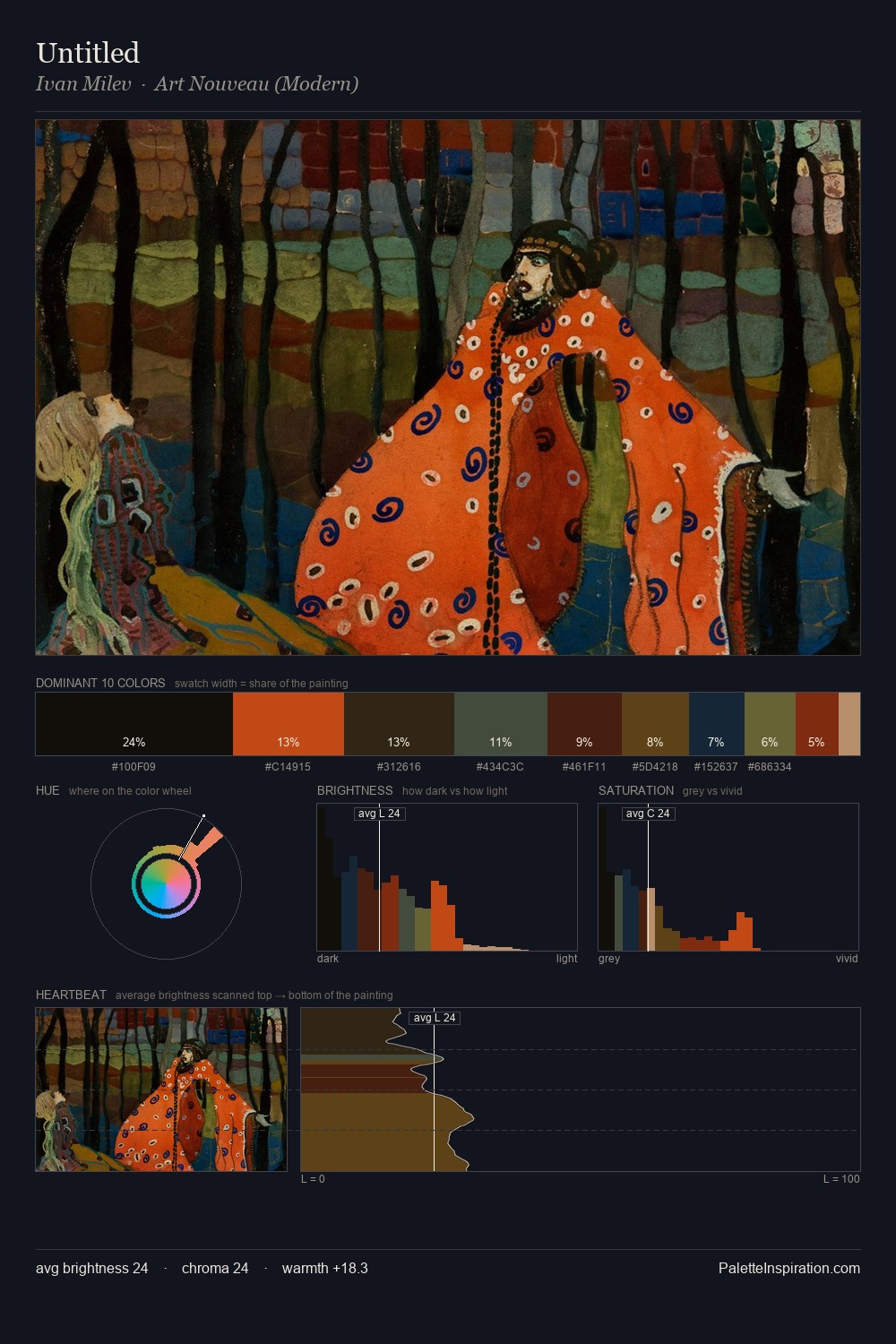896x1344 pixels.
Task: Click the rust red 5% swatch
Action: [x=817, y=724]
